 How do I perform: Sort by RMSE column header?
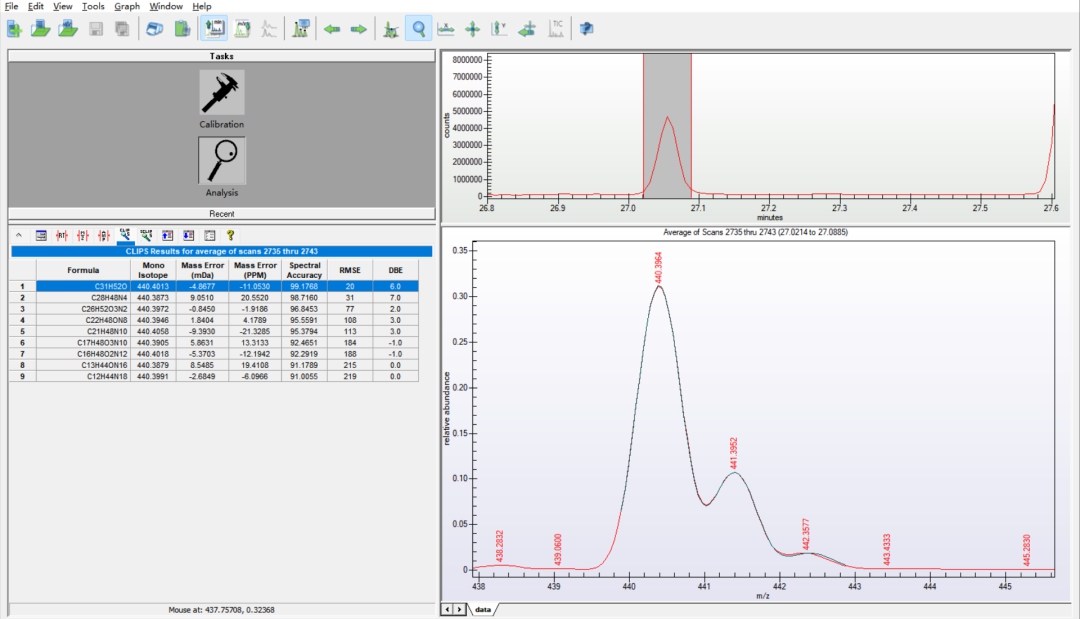pyautogui.click(x=350, y=270)
